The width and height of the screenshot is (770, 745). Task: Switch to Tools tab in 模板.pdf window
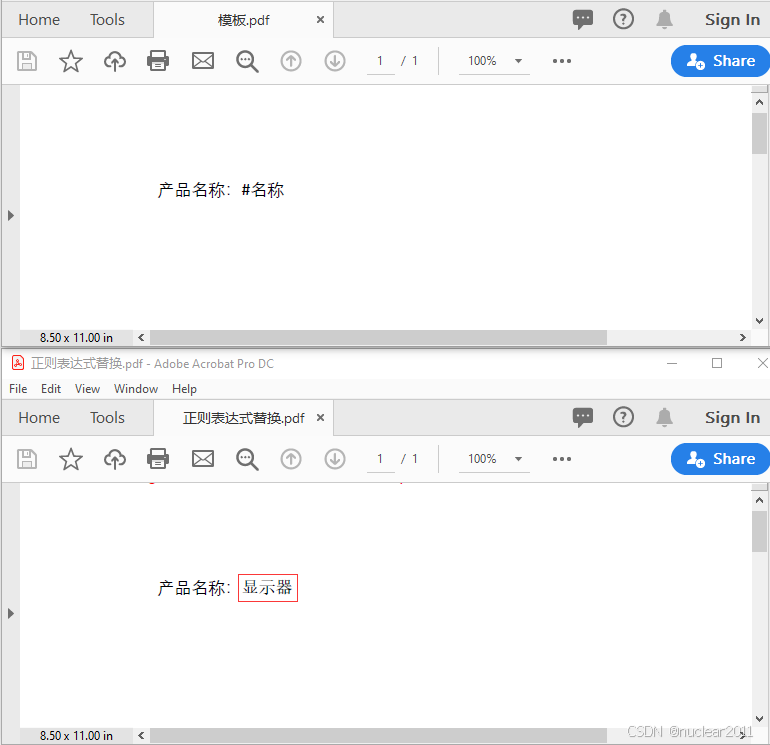click(108, 20)
